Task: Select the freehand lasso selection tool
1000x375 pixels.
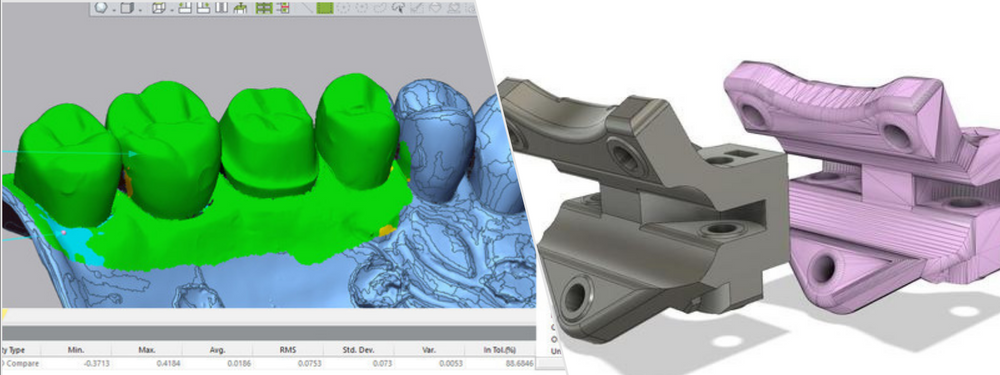Action: [x=379, y=8]
